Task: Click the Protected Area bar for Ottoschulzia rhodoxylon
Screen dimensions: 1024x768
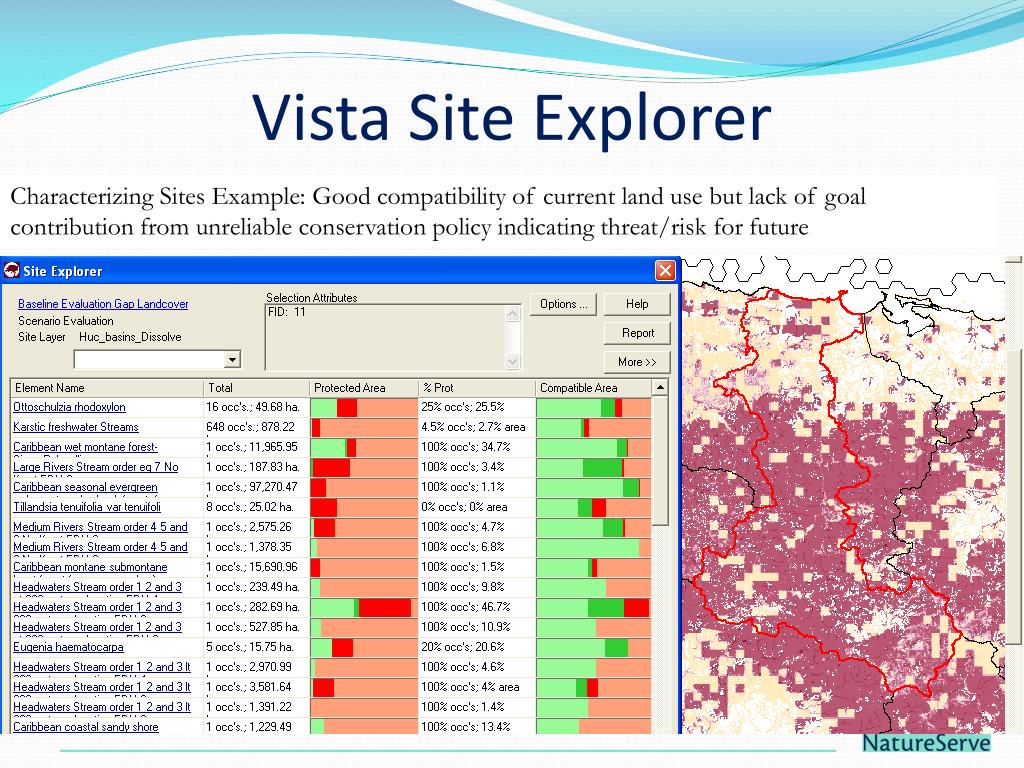Action: point(364,407)
